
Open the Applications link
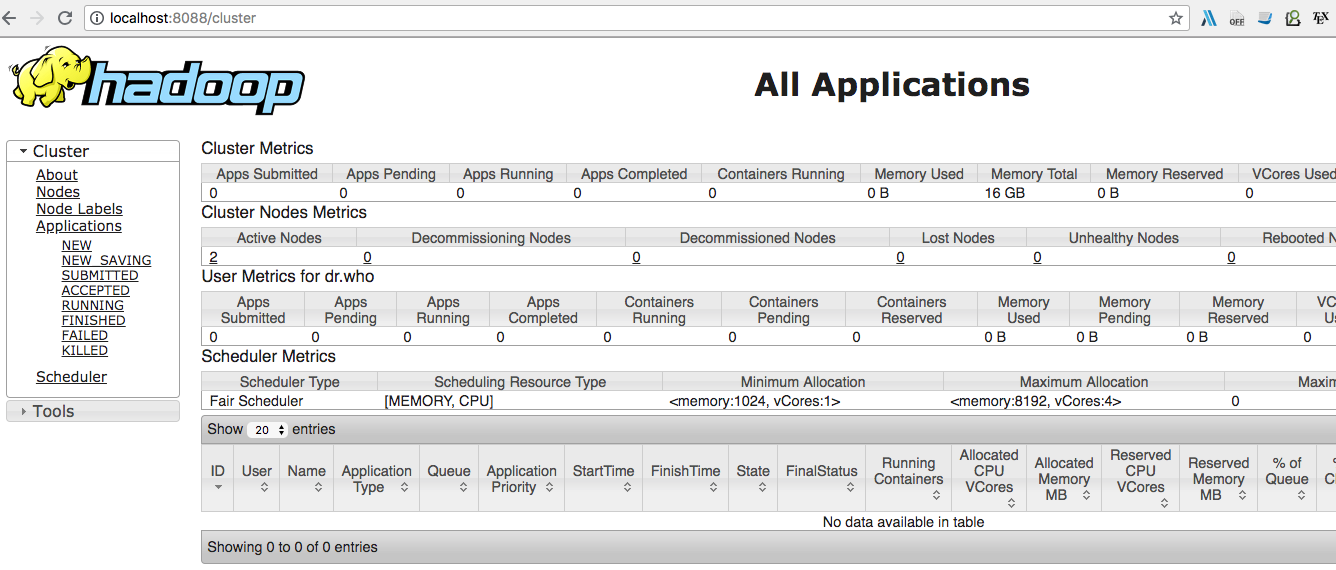tap(79, 226)
